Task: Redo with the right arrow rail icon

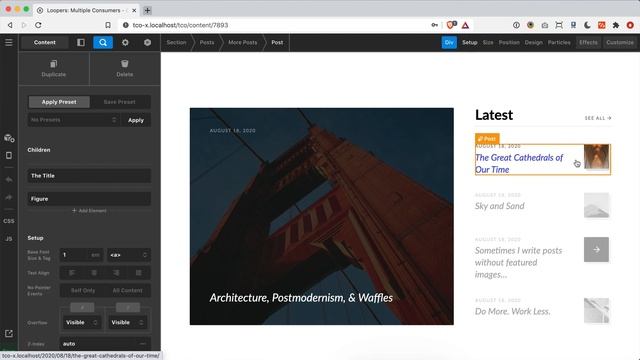Action: click(9, 198)
